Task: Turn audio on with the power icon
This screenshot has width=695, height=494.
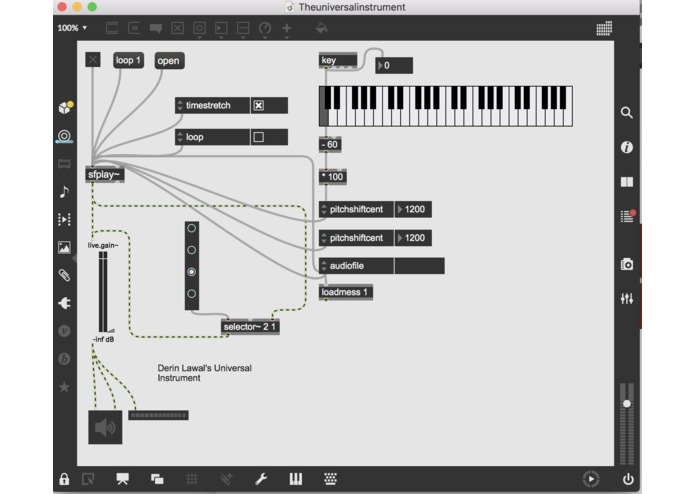Action: coord(628,479)
